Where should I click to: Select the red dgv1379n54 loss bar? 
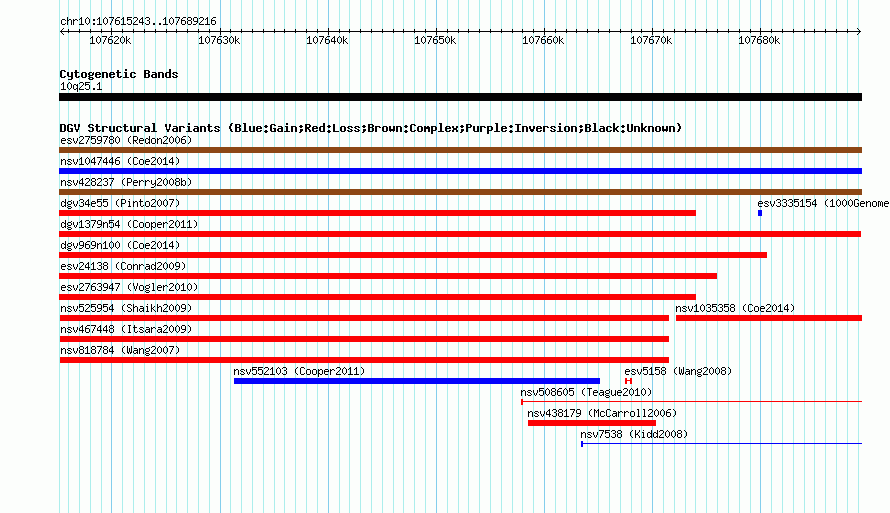[x=460, y=234]
